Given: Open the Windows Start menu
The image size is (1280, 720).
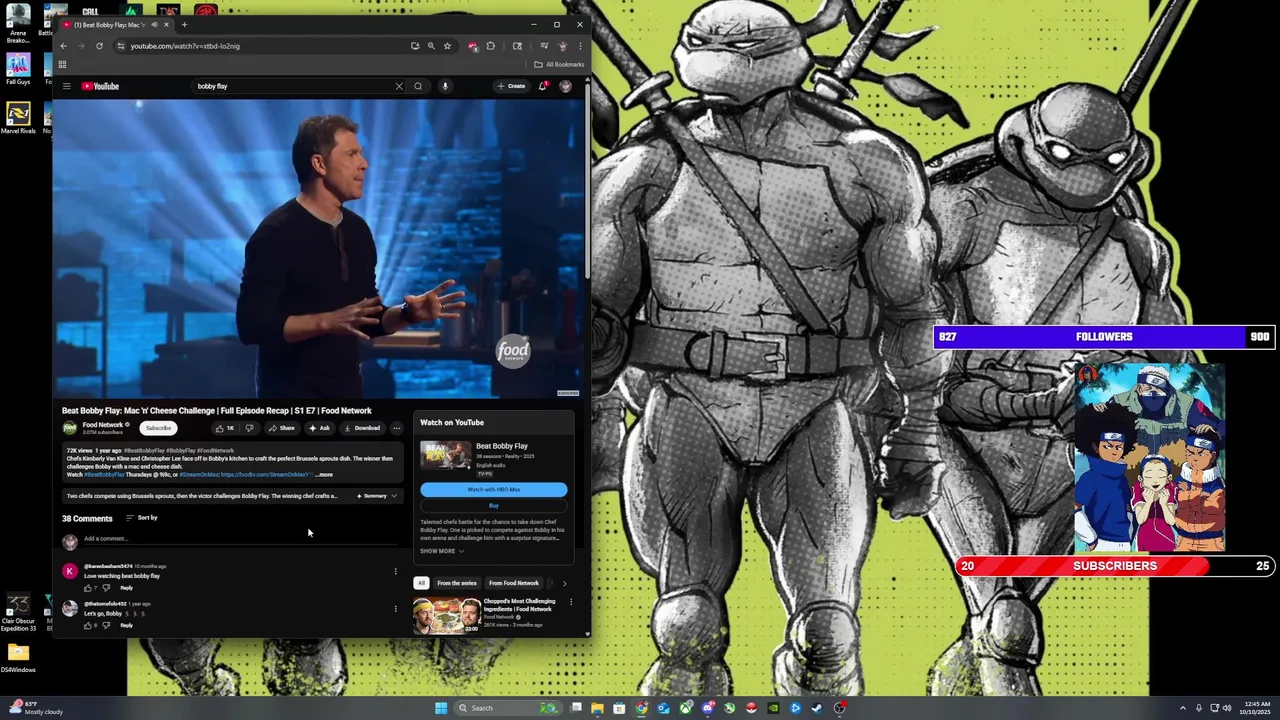Looking at the screenshot, I should (441, 708).
